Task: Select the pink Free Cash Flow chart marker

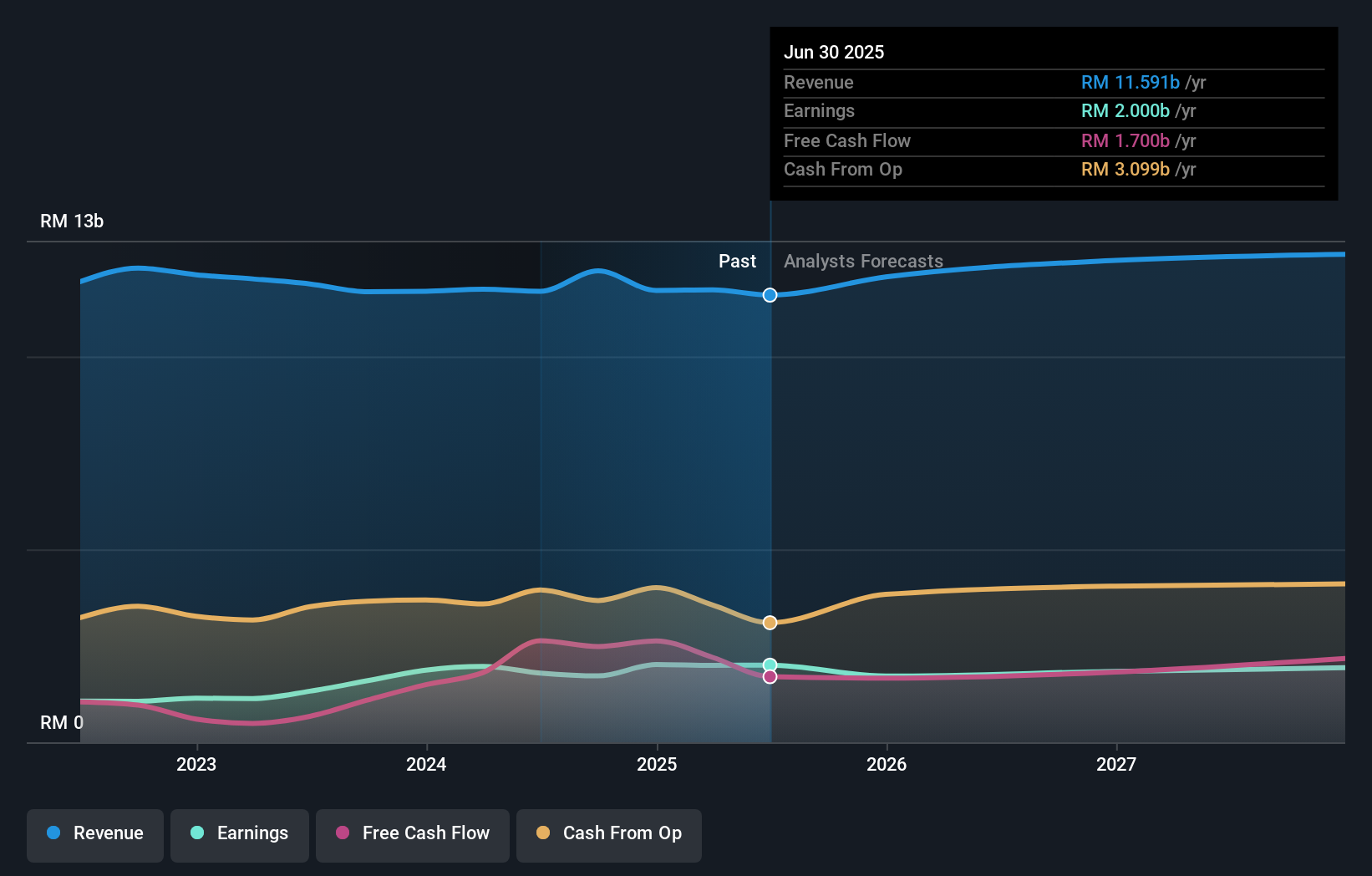Action: (770, 676)
